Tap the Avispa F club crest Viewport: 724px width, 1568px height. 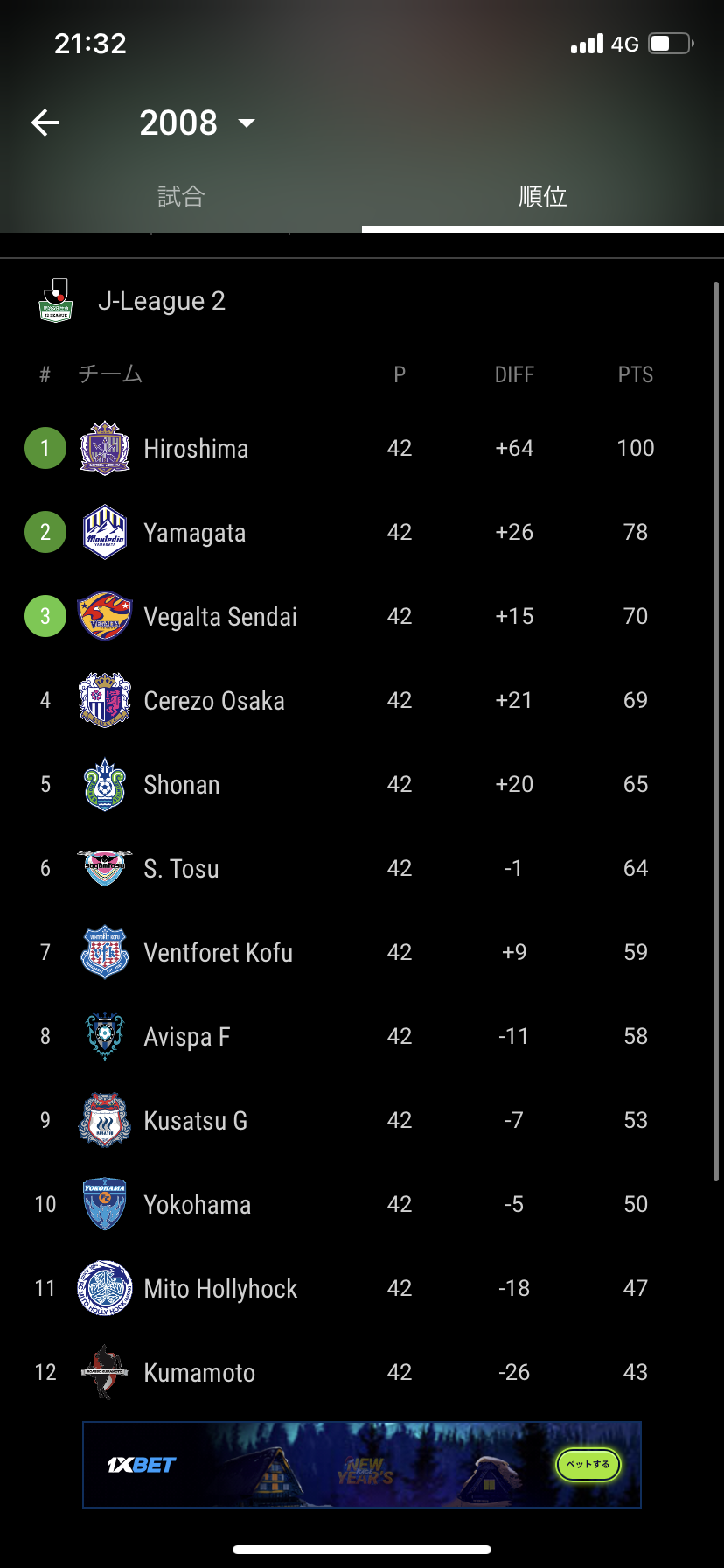105,1036
